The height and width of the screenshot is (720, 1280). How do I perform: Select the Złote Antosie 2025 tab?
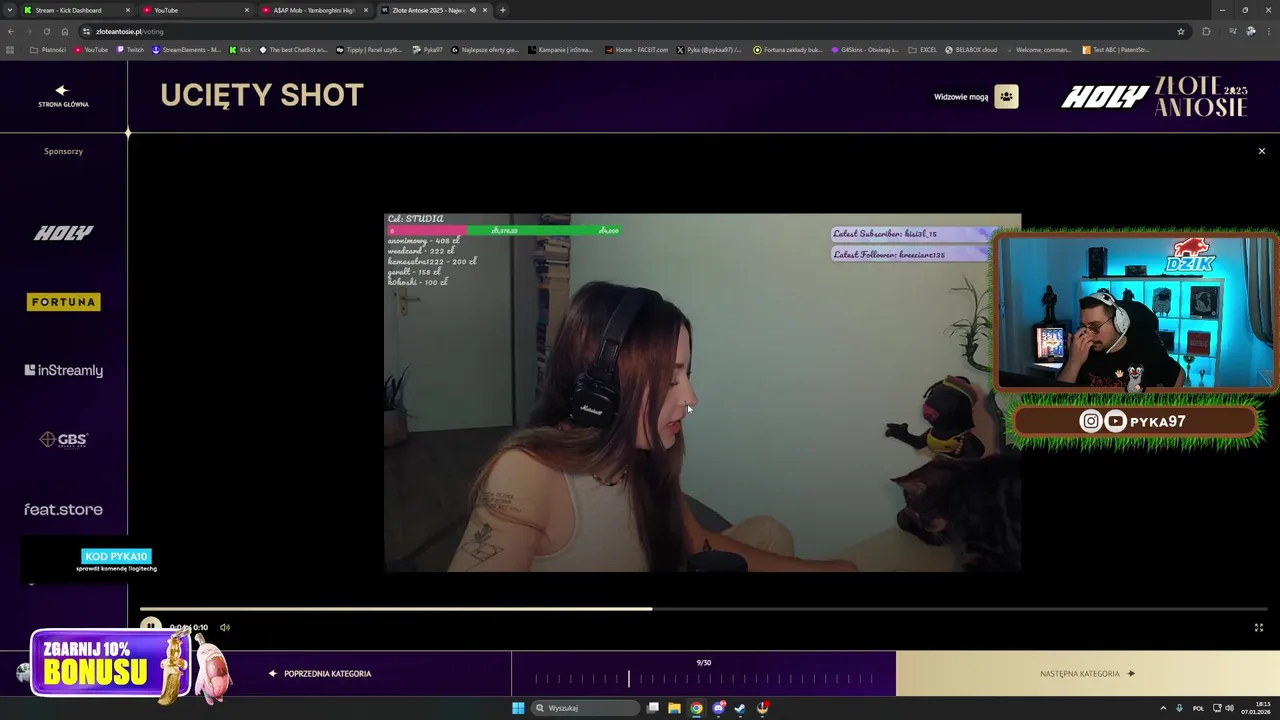pos(434,10)
